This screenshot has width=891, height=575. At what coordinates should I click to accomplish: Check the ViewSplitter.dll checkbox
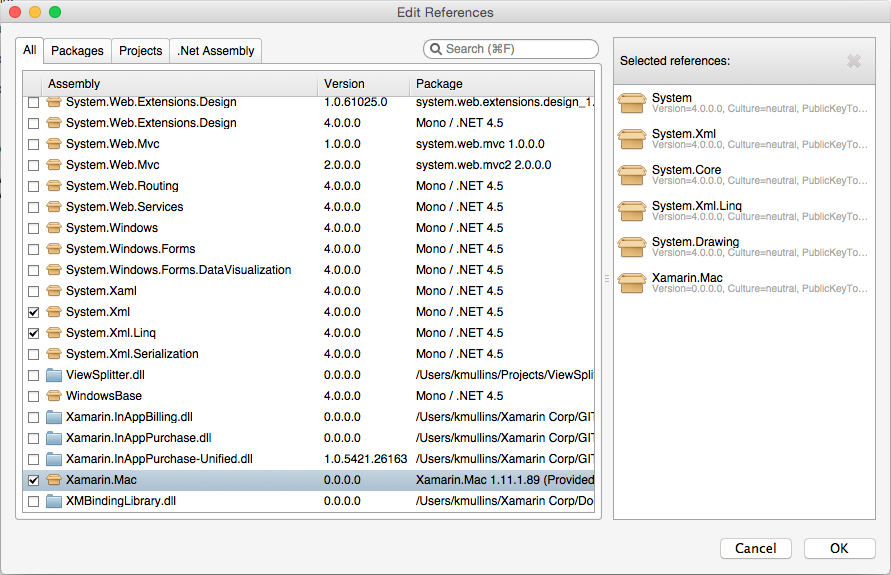[x=34, y=376]
